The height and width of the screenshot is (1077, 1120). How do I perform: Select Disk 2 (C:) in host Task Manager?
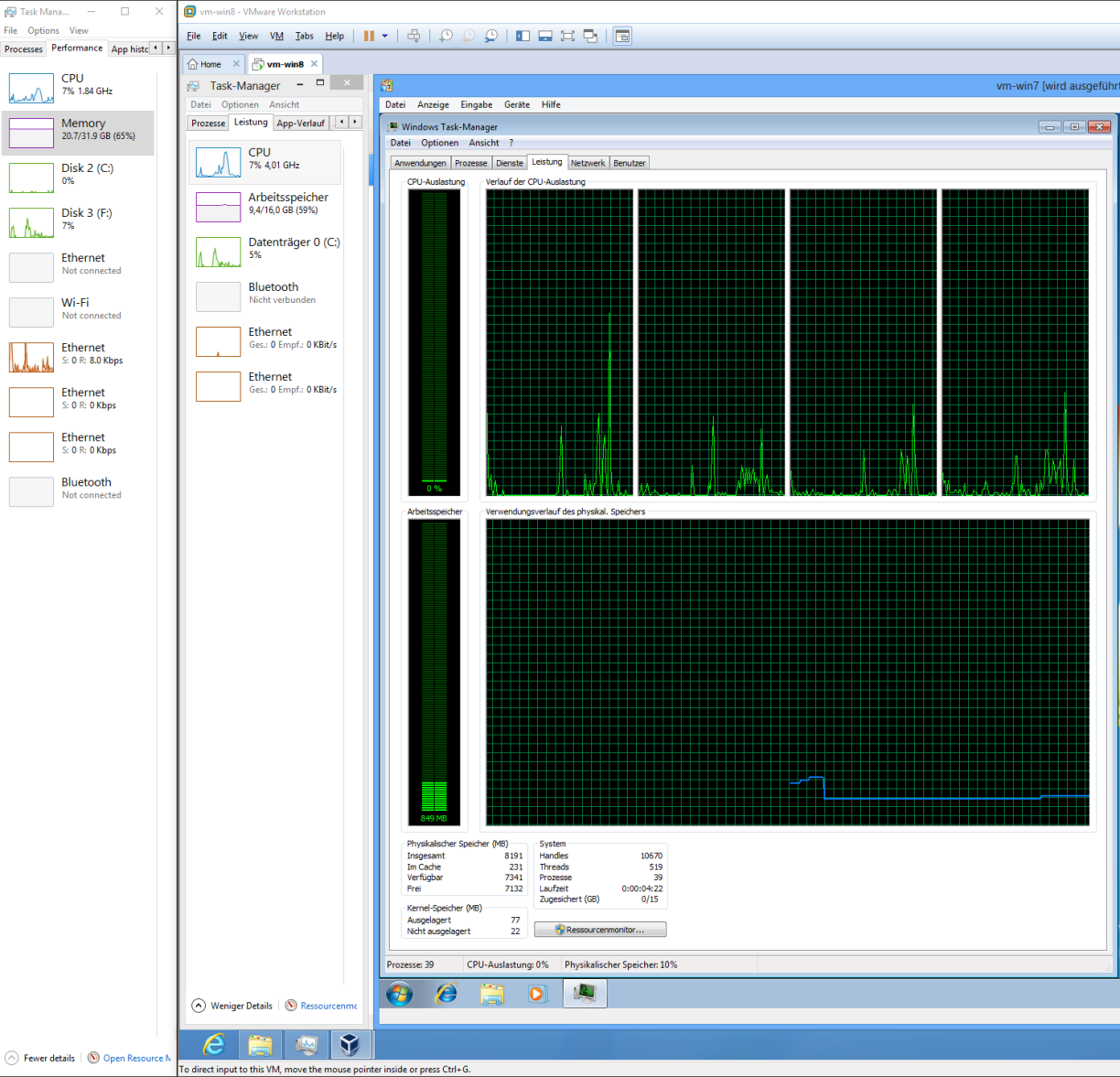(x=79, y=178)
